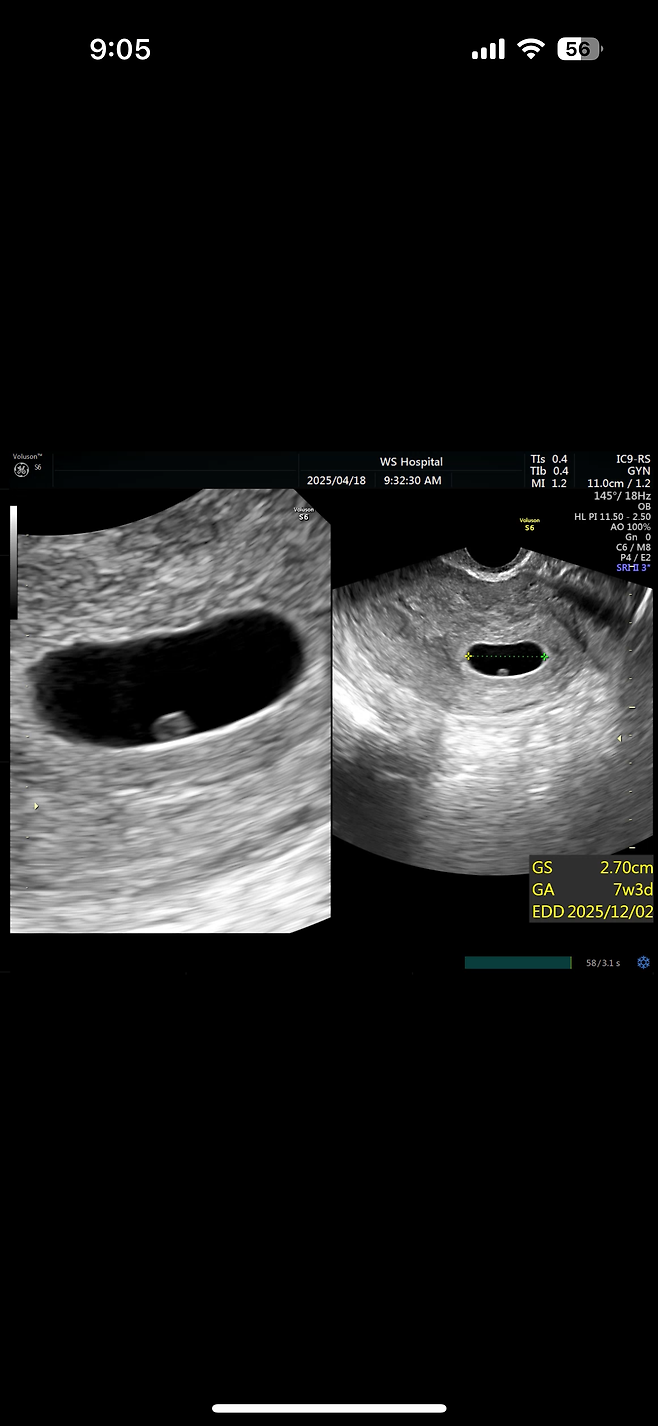
Task: Click the embryo in the magnified left scan
Action: coord(172,724)
